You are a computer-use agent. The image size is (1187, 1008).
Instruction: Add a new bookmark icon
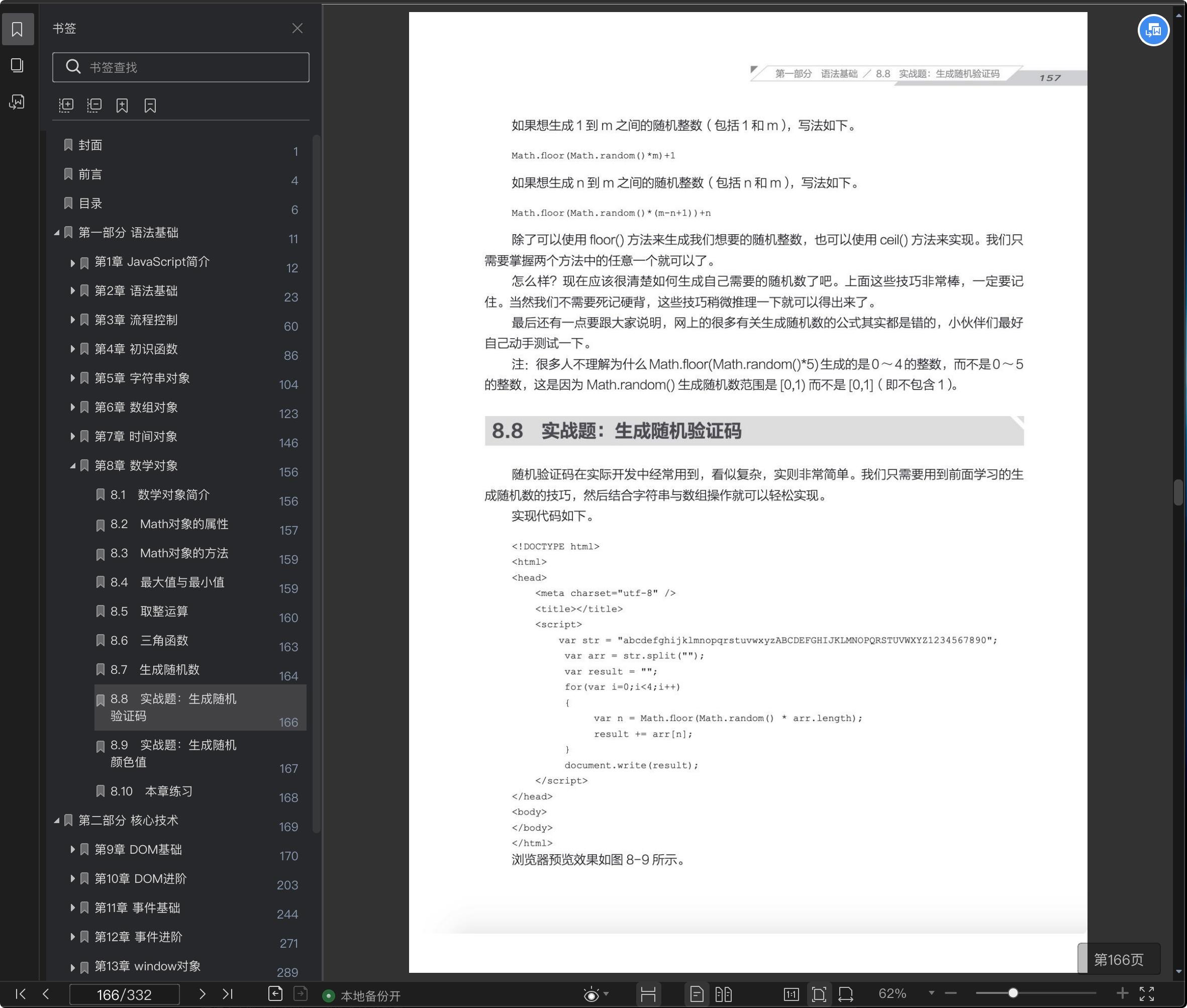[x=122, y=105]
